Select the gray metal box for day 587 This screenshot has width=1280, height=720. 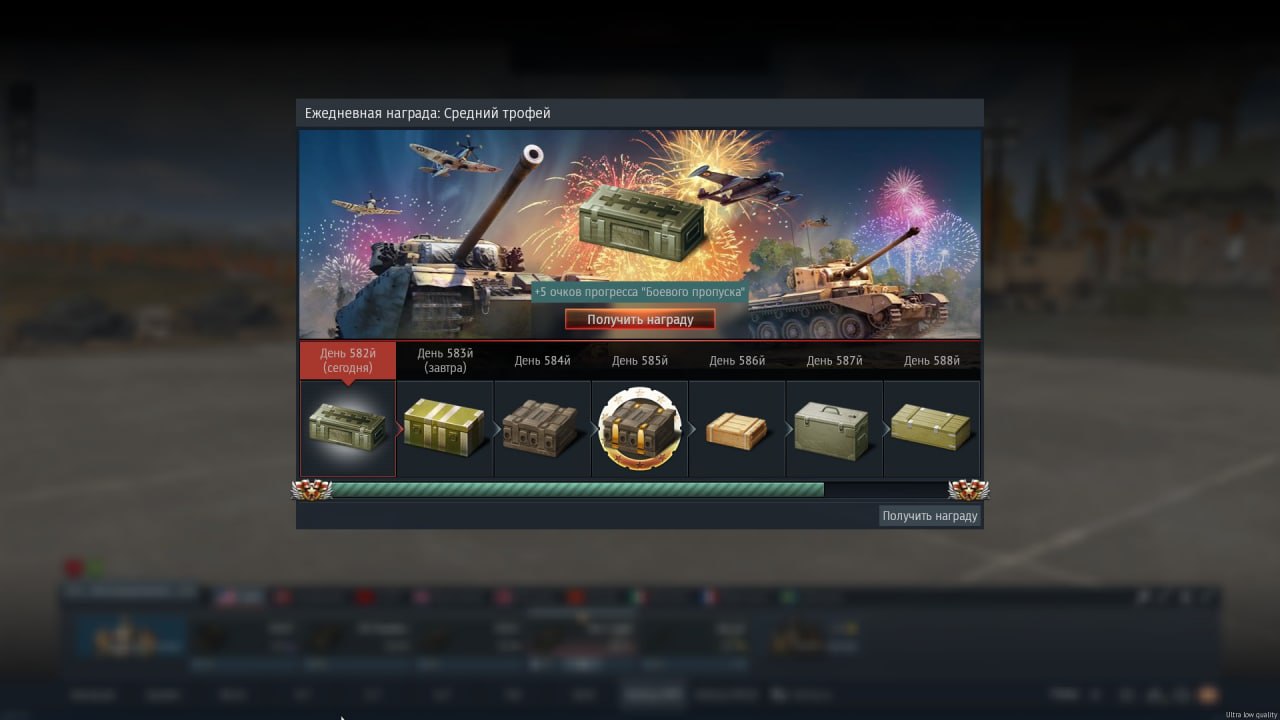834,428
